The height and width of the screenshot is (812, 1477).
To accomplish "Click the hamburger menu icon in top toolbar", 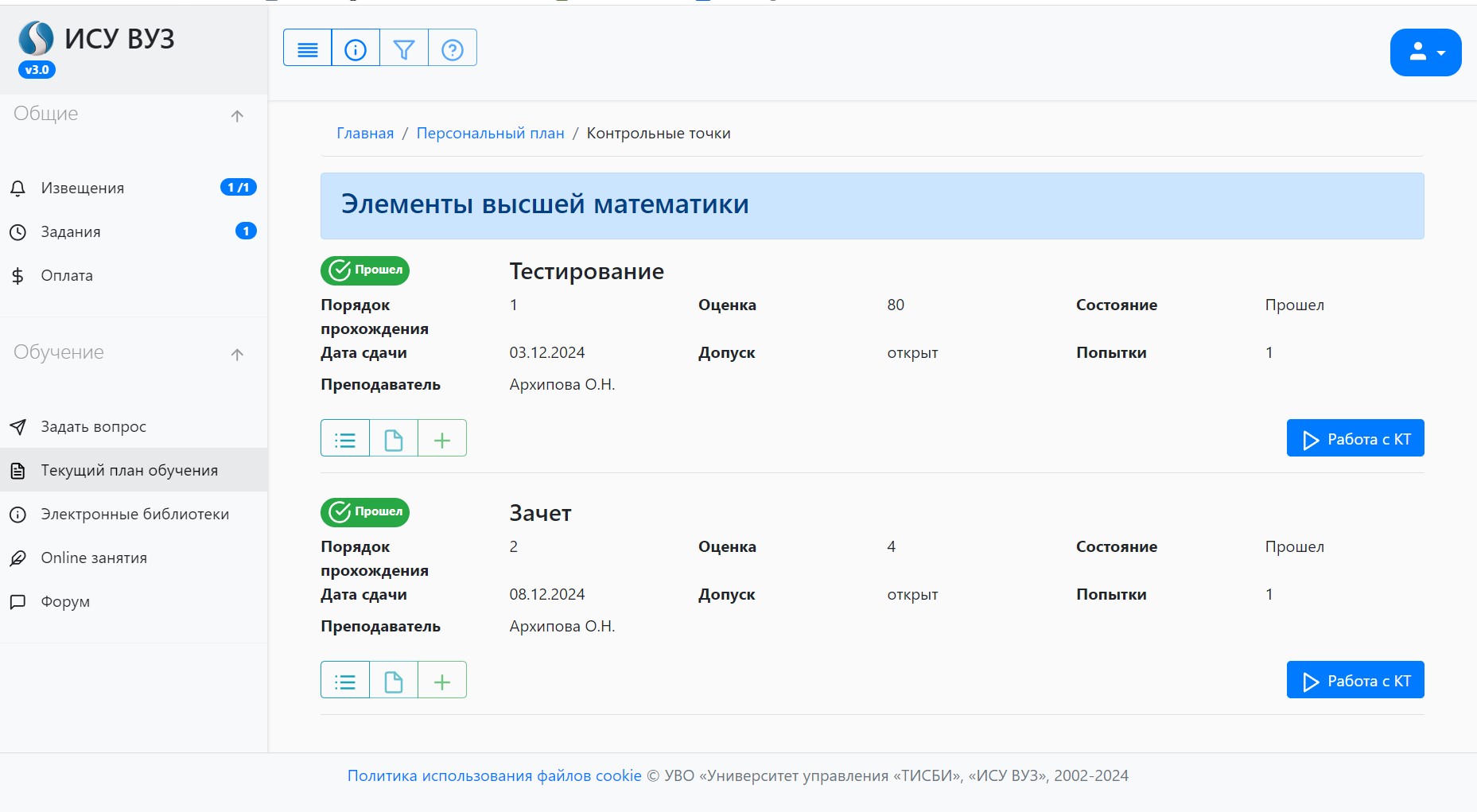I will (x=308, y=49).
